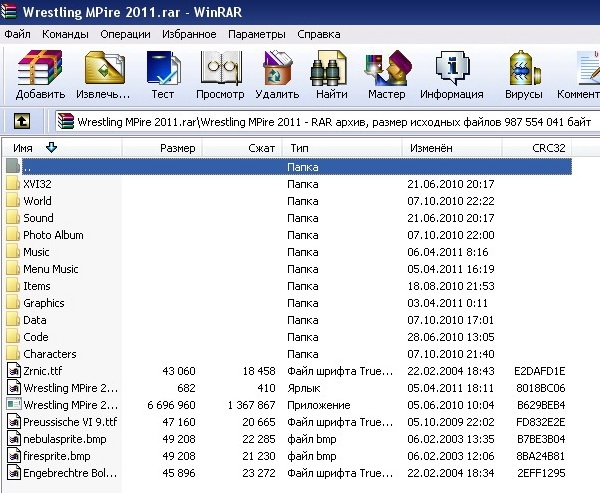Screen dimensions: 600x493
Task: Open the Просмотр (View) tool
Action: click(221, 68)
